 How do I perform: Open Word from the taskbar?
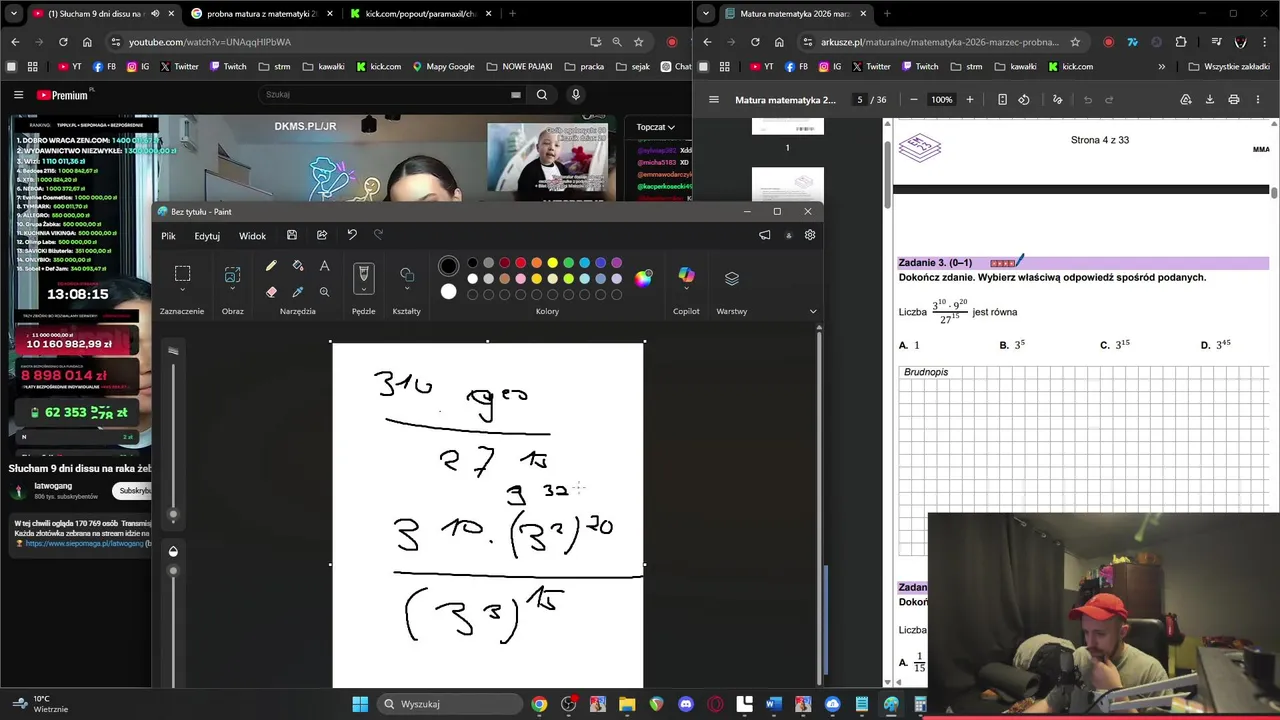[x=773, y=704]
